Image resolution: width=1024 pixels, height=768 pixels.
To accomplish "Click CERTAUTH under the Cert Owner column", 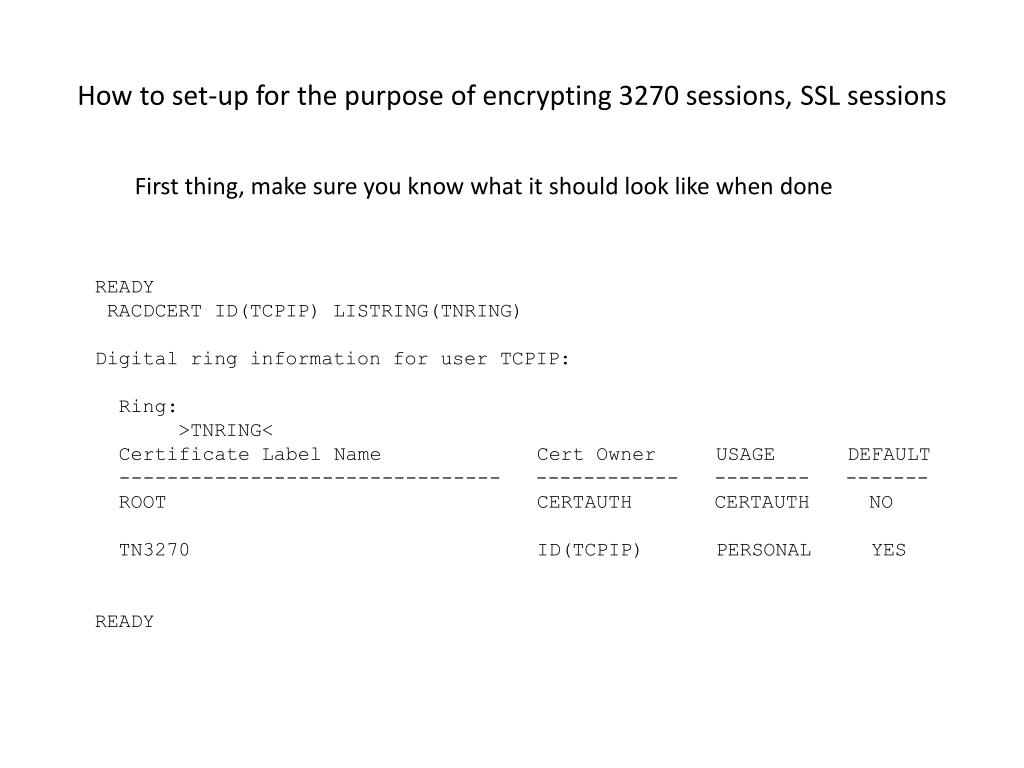I will tap(584, 502).
